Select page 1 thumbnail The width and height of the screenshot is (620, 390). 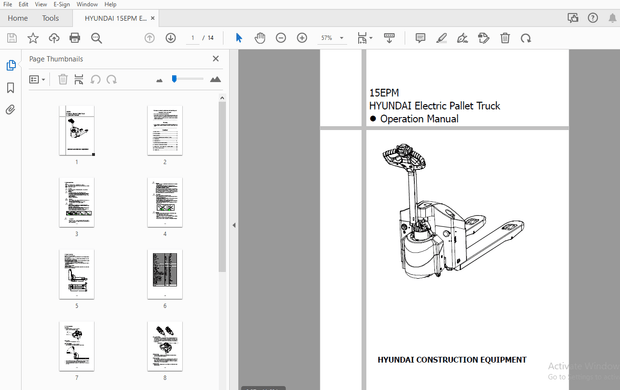(x=77, y=131)
